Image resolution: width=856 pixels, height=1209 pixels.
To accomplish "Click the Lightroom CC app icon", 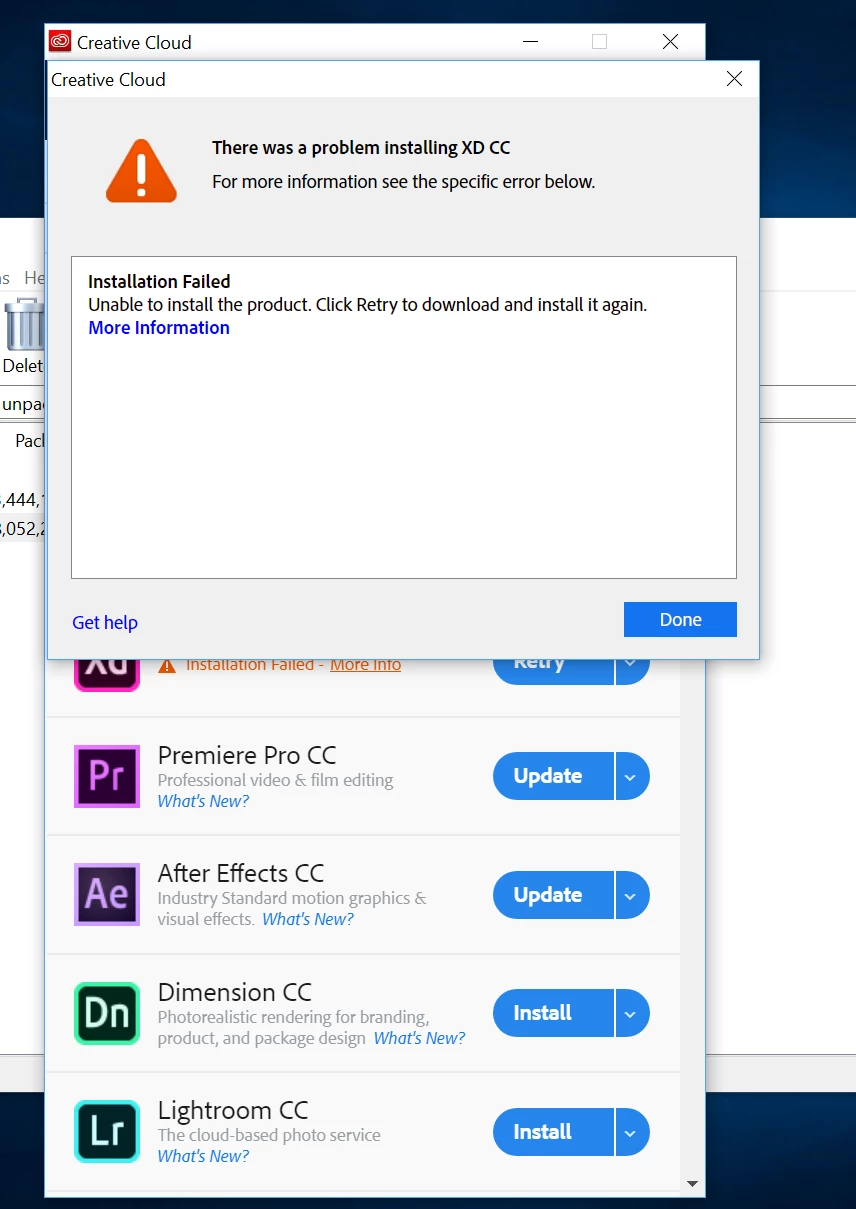I will 107,1131.
